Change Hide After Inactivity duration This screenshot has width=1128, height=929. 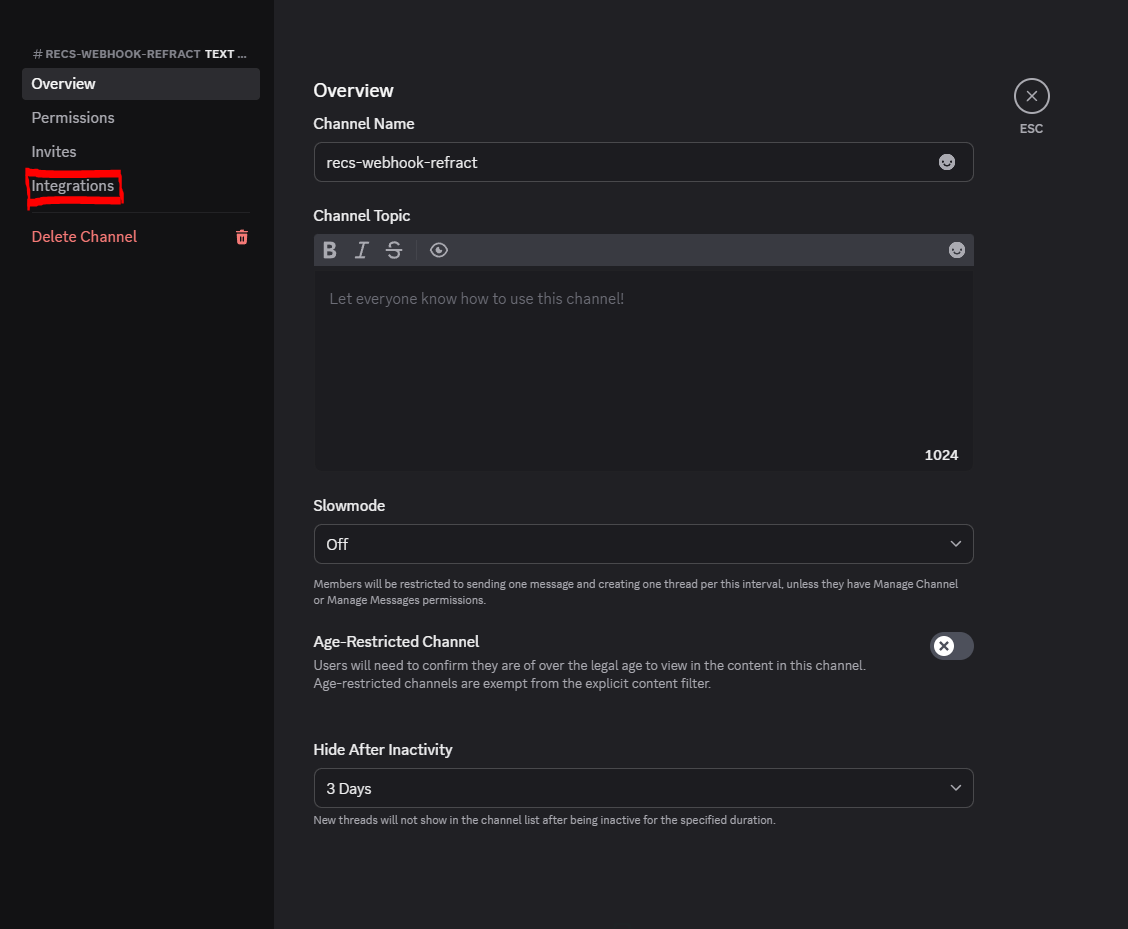(643, 788)
